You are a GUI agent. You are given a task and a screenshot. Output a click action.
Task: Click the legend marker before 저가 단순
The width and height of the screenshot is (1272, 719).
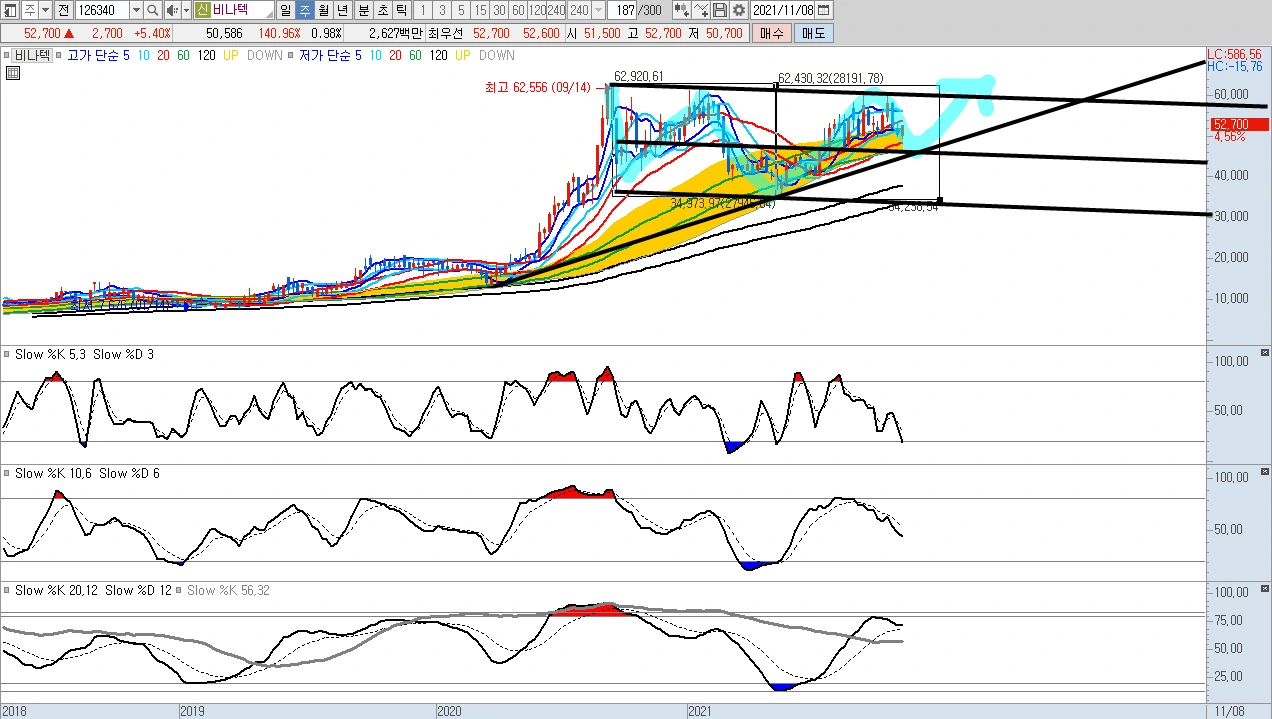click(x=290, y=56)
